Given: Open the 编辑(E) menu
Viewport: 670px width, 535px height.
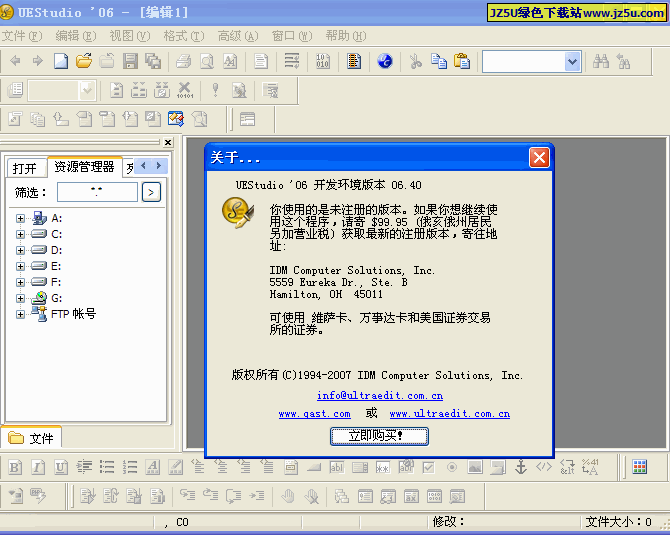Looking at the screenshot, I should tap(76, 36).
